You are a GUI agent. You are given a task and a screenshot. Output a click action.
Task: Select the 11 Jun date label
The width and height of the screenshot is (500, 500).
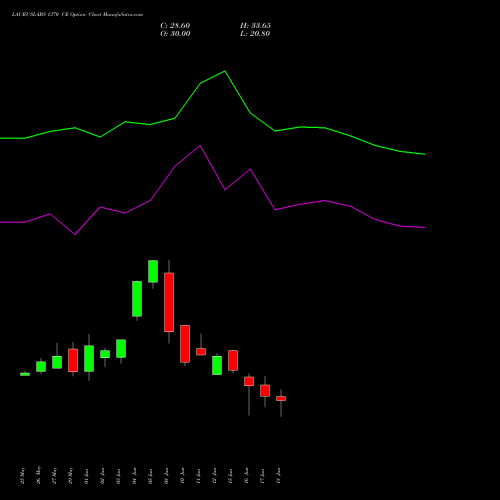pyautogui.click(x=198, y=476)
